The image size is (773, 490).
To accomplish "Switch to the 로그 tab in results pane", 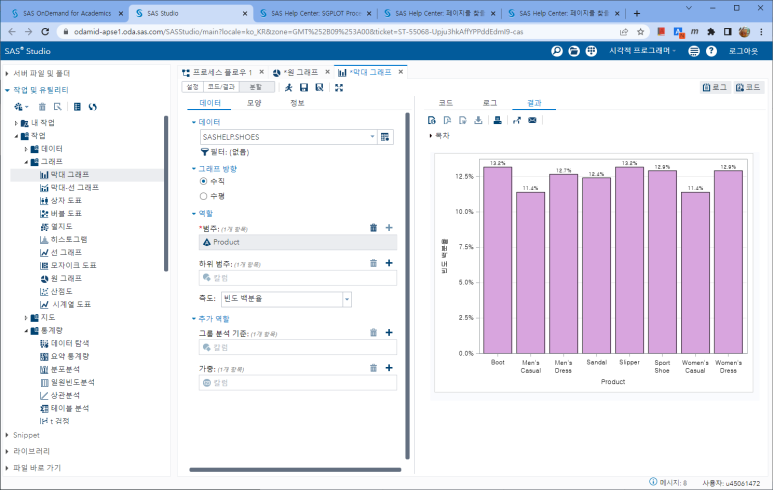I will click(489, 103).
